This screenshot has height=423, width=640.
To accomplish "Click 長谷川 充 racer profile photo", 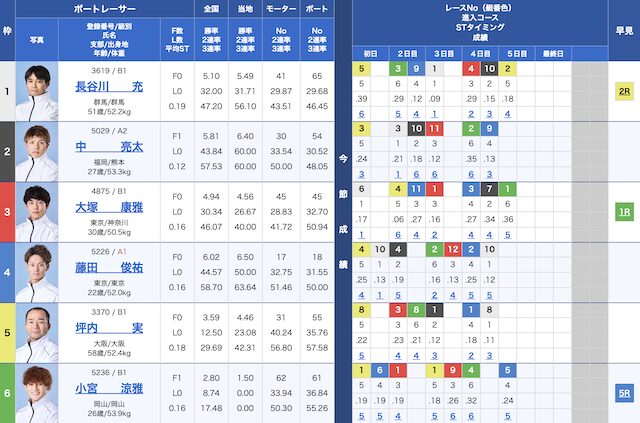I will (37, 92).
